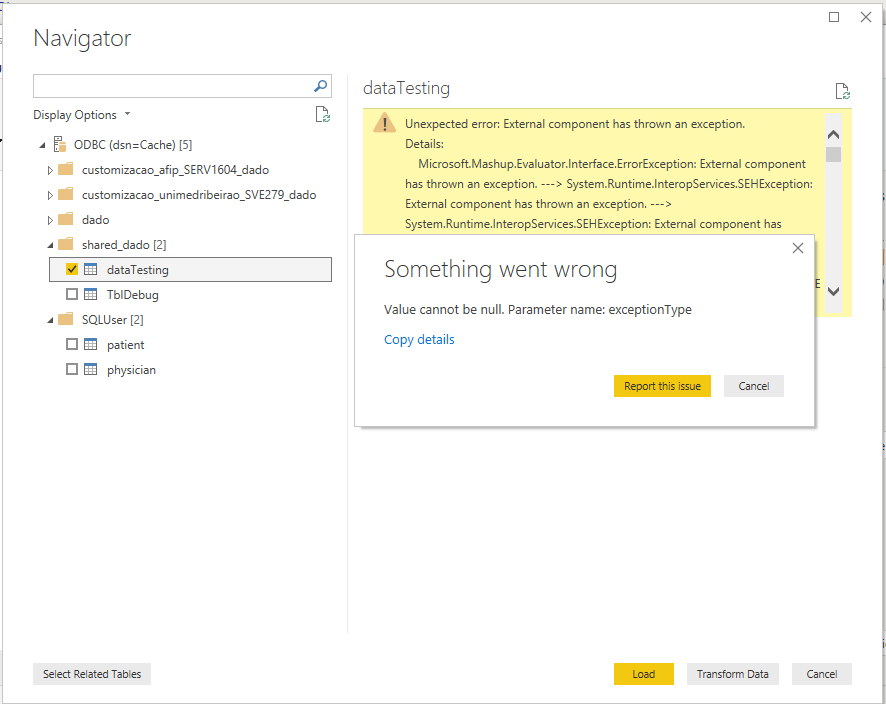Expand the dado folder node
Screen dimensions: 886x704
point(50,220)
